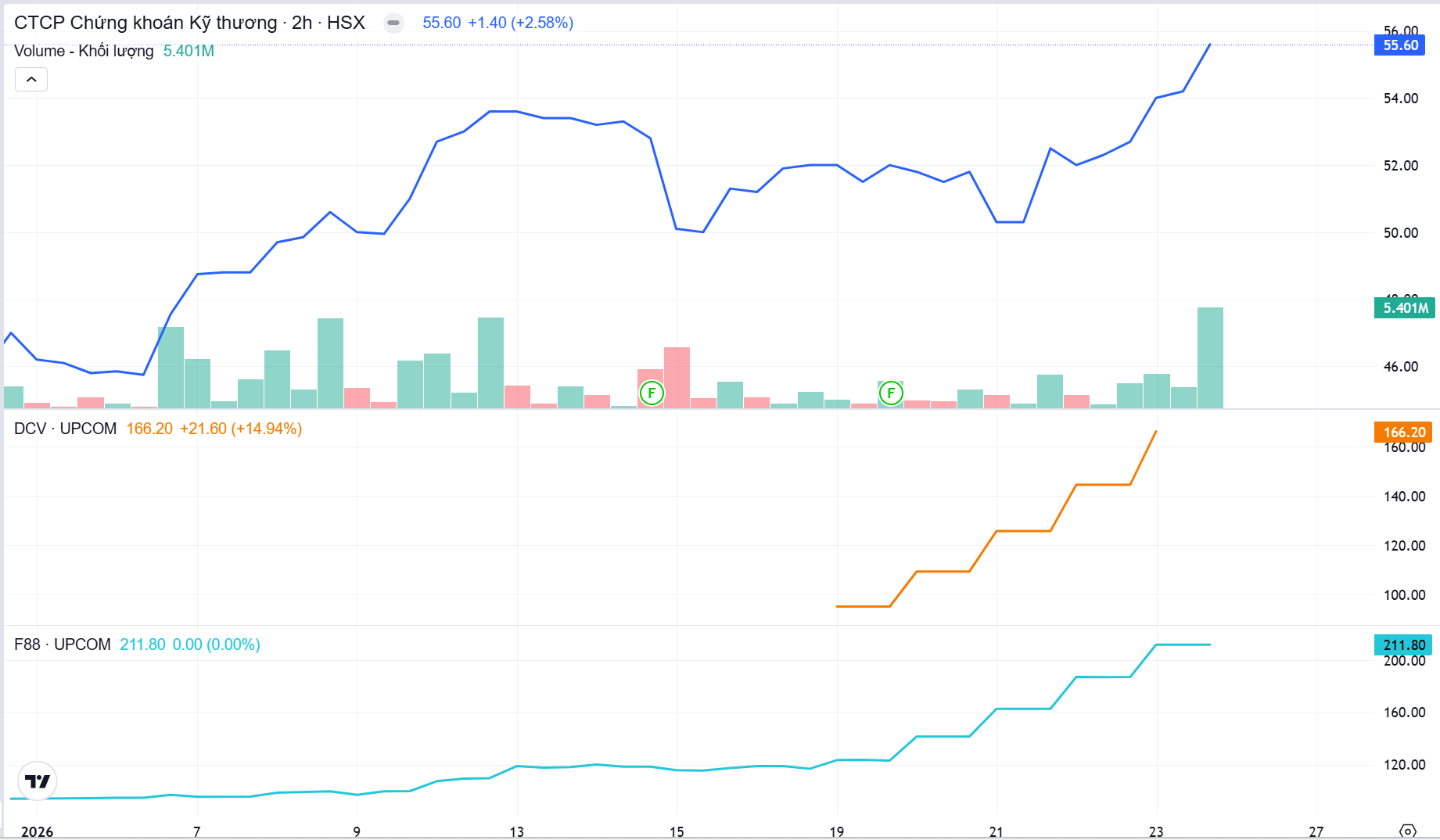Click the 2026 year label on time axis
The width and height of the screenshot is (1440, 840).
pyautogui.click(x=37, y=831)
